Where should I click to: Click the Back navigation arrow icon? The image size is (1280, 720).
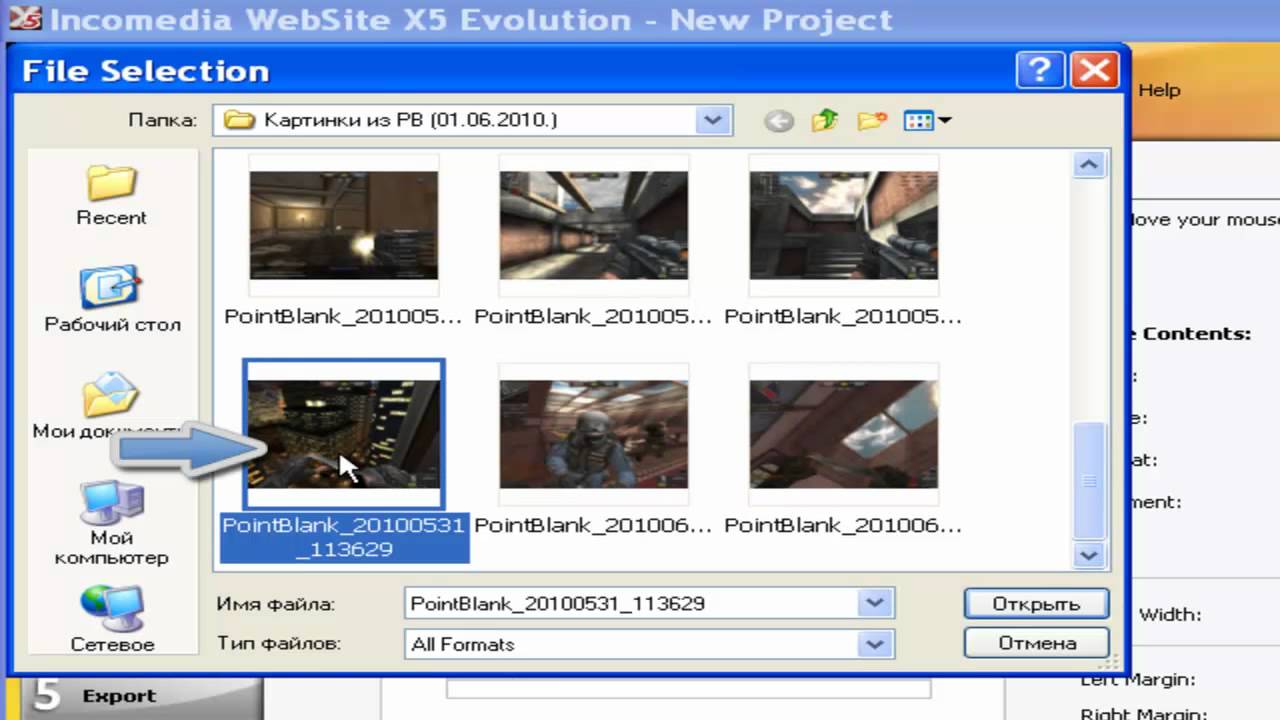point(778,121)
